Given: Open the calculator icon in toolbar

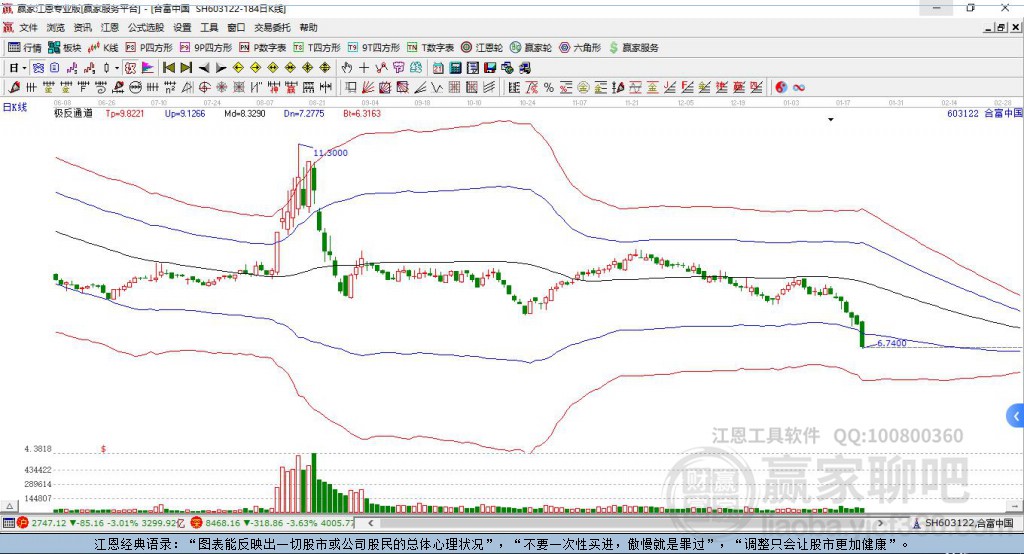Looking at the screenshot, I should coord(455,68).
